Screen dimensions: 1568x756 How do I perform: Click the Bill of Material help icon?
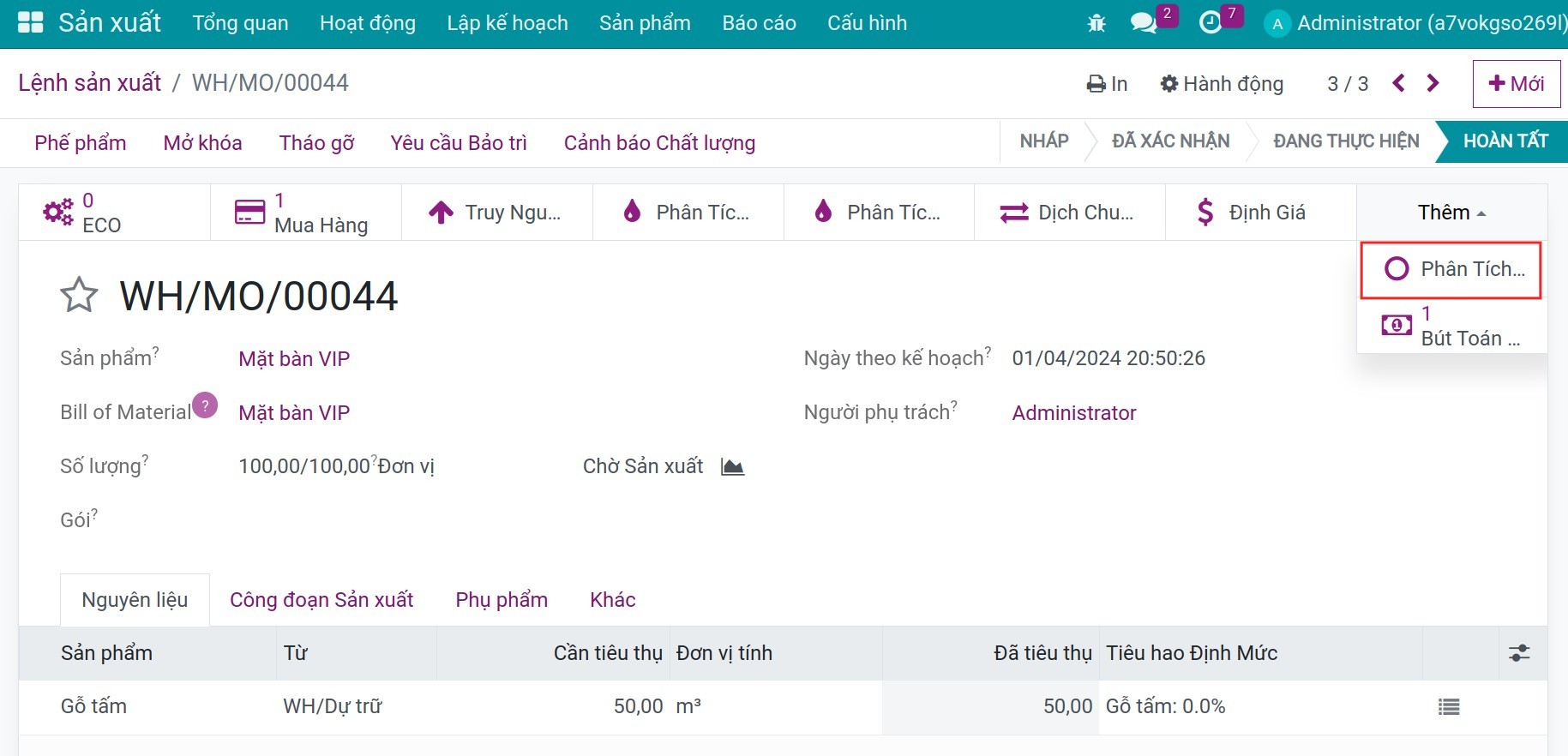pyautogui.click(x=205, y=405)
